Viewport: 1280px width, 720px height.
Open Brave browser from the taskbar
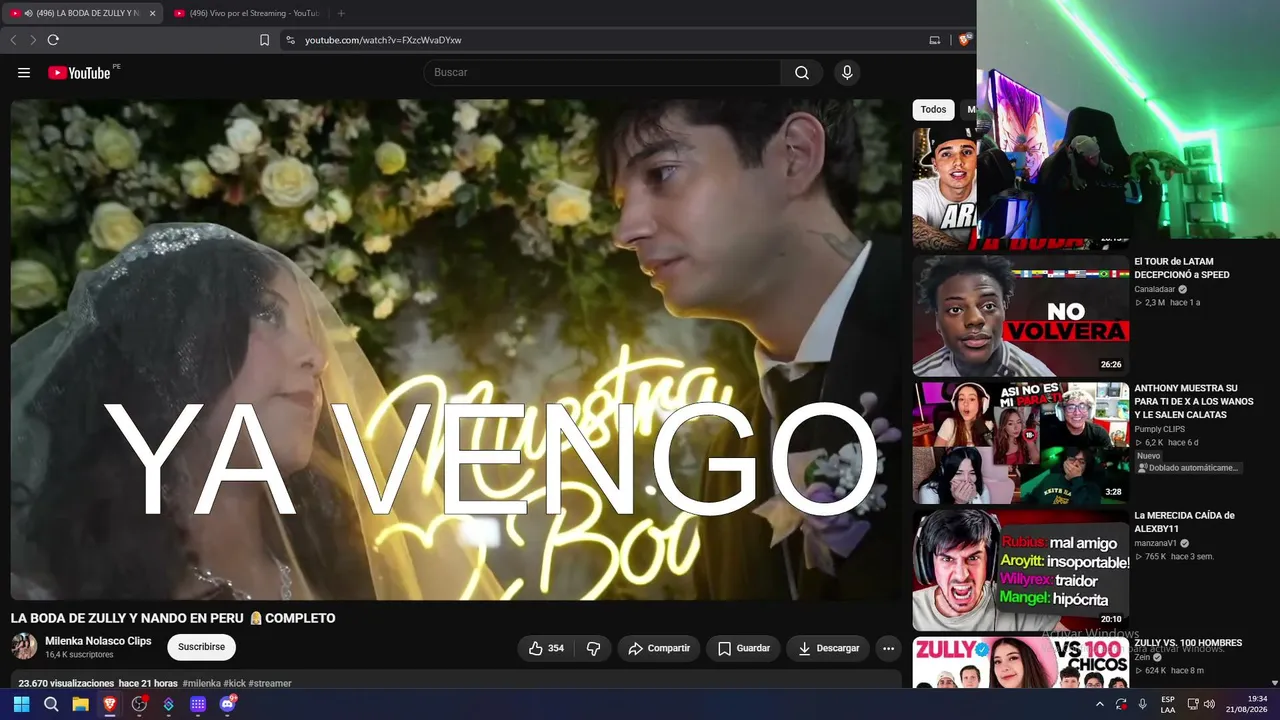pos(110,704)
